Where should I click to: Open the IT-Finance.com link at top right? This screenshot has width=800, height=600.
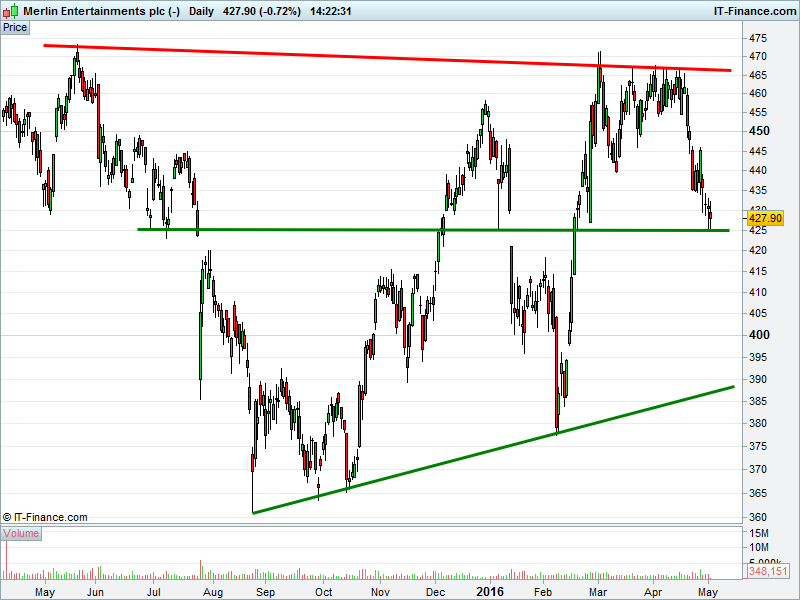coord(755,11)
